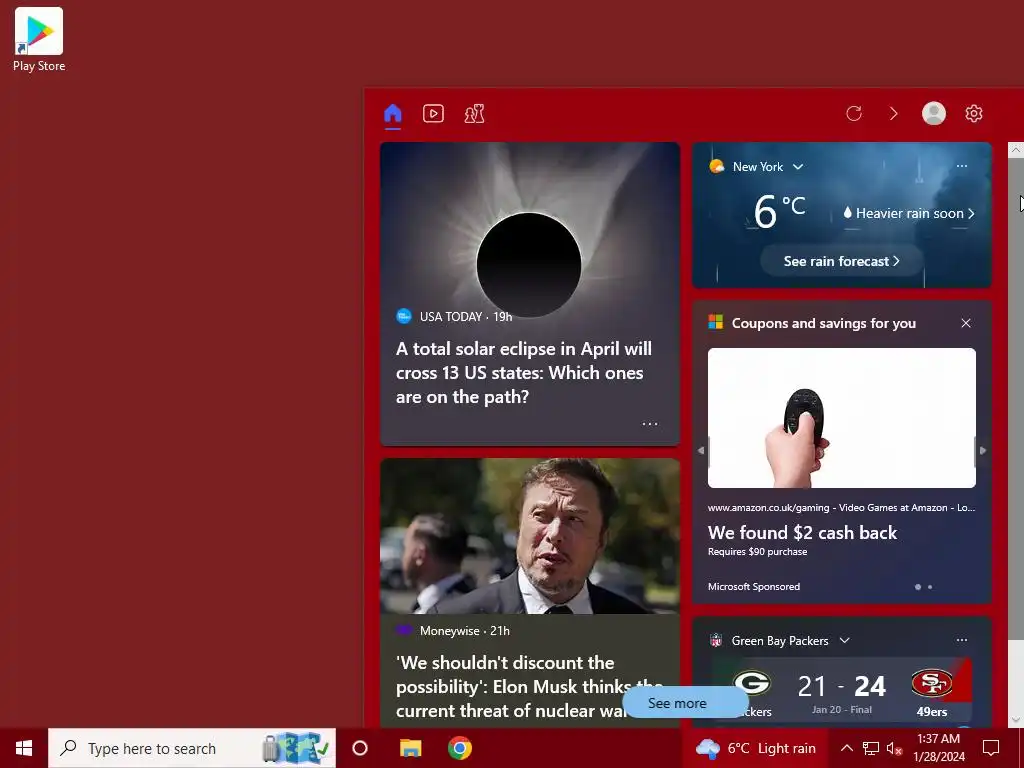Refresh the news feed
Image resolution: width=1024 pixels, height=768 pixels.
pos(854,114)
